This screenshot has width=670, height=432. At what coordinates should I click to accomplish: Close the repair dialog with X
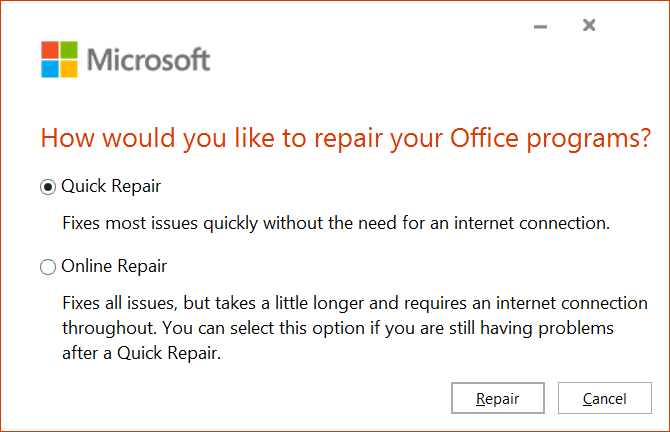click(589, 25)
